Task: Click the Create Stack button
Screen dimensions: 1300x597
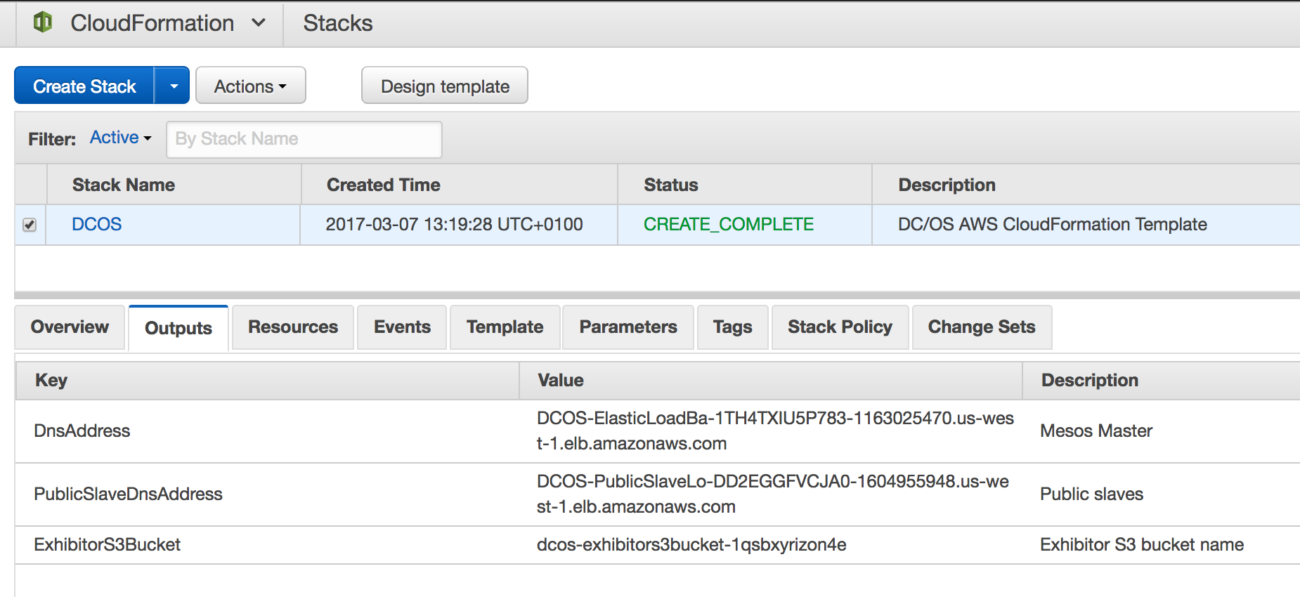Action: 84,86
